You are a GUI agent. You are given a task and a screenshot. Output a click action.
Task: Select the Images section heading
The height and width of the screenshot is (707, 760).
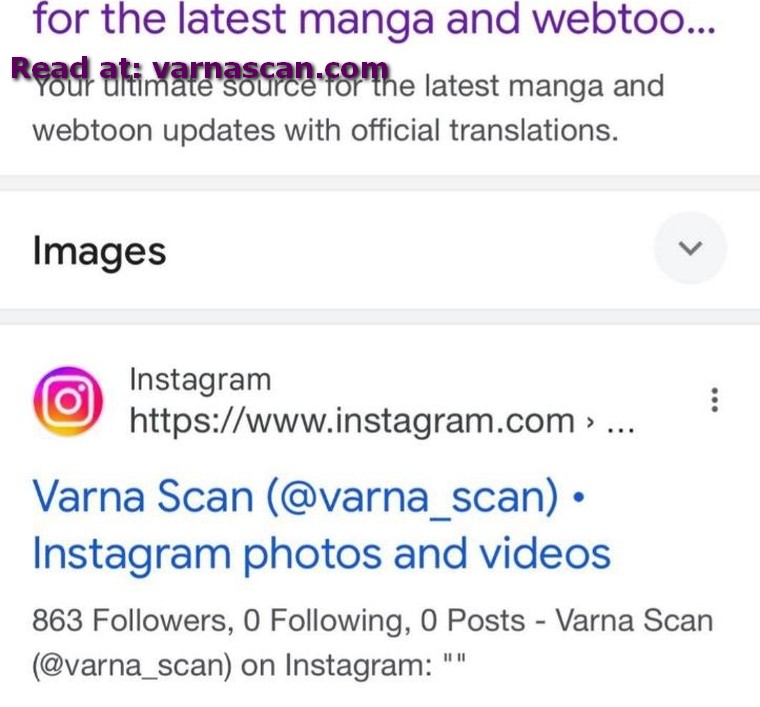click(x=99, y=251)
